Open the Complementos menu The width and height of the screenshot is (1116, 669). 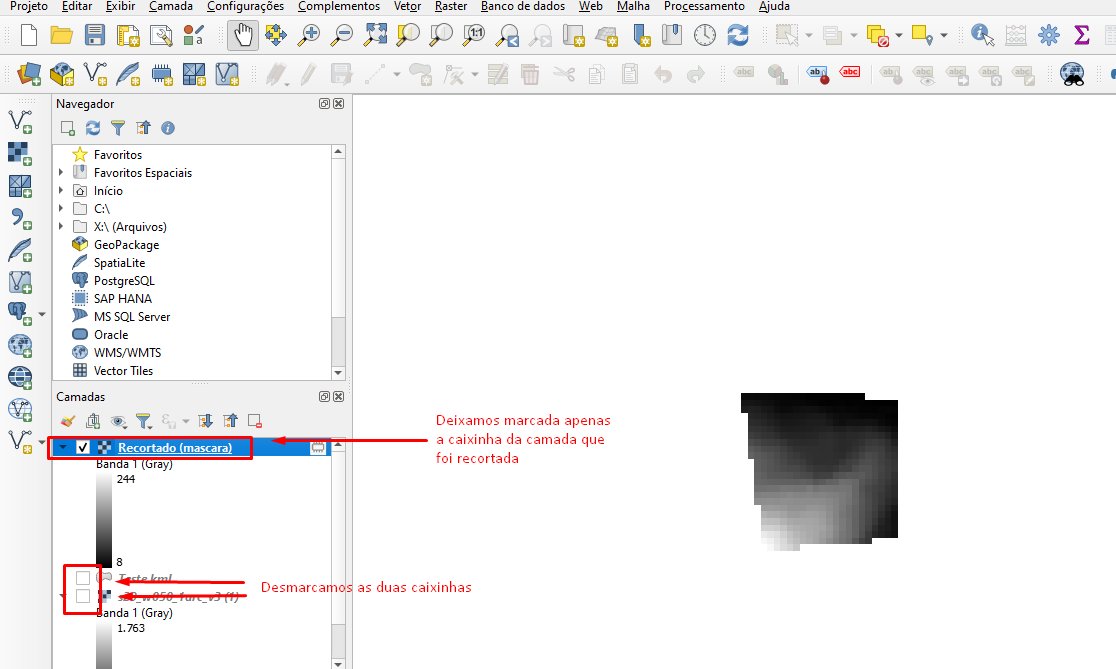tap(339, 6)
